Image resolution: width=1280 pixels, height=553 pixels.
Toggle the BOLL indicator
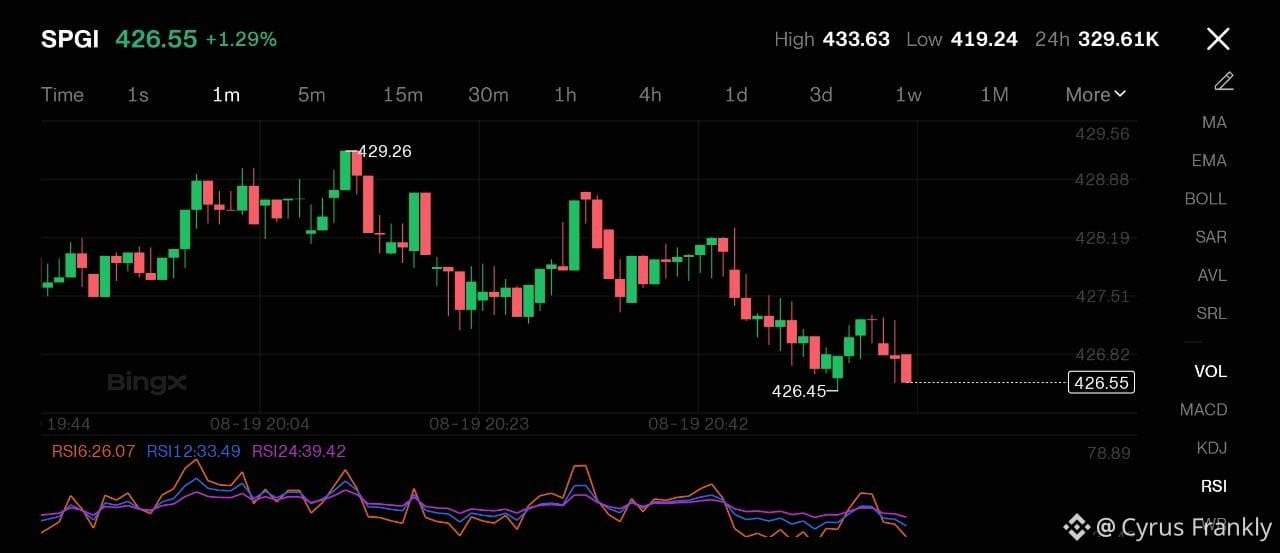click(1206, 198)
